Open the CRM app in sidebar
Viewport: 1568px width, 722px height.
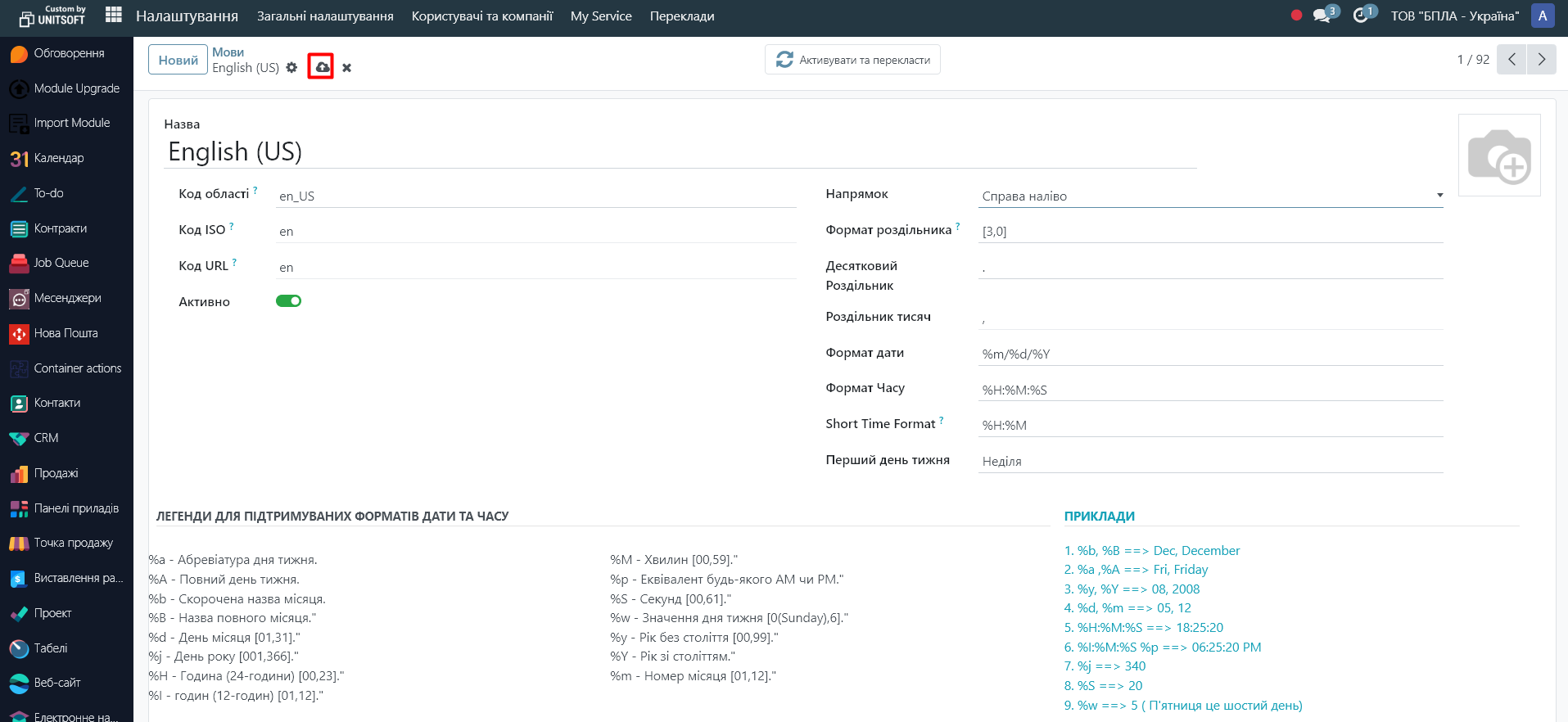(46, 438)
